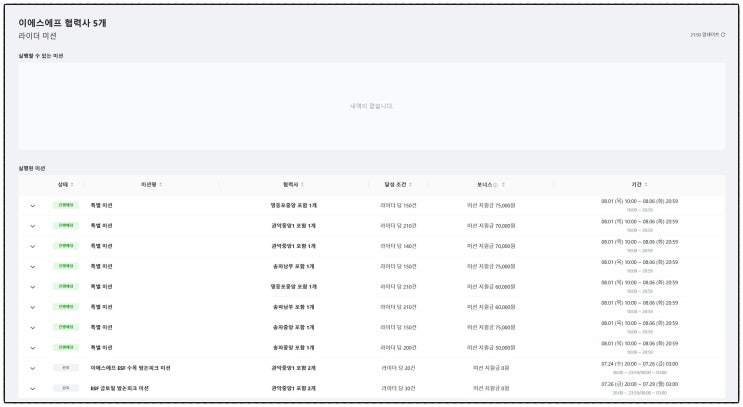Click the green status badge in the 140건 row

pyautogui.click(x=66, y=246)
